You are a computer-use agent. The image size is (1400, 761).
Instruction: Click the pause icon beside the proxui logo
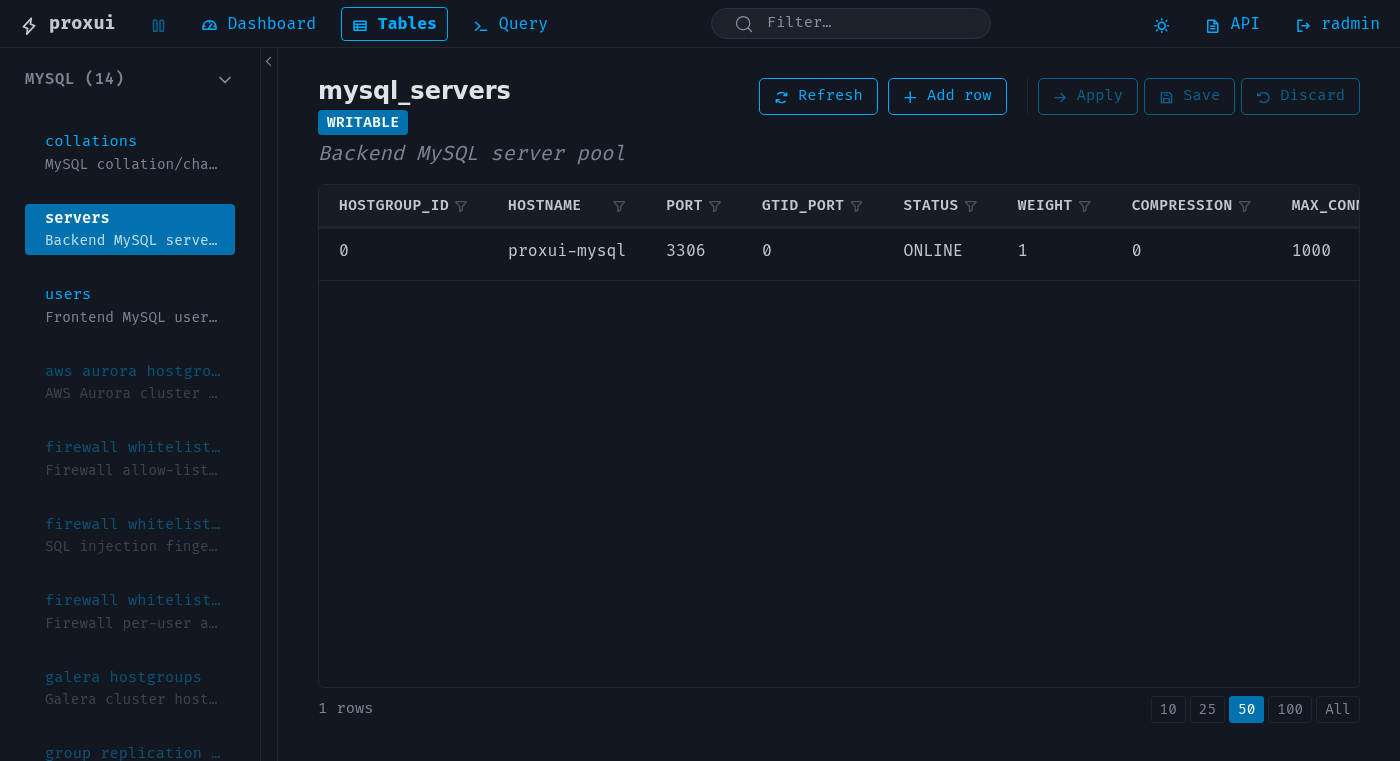pyautogui.click(x=158, y=24)
